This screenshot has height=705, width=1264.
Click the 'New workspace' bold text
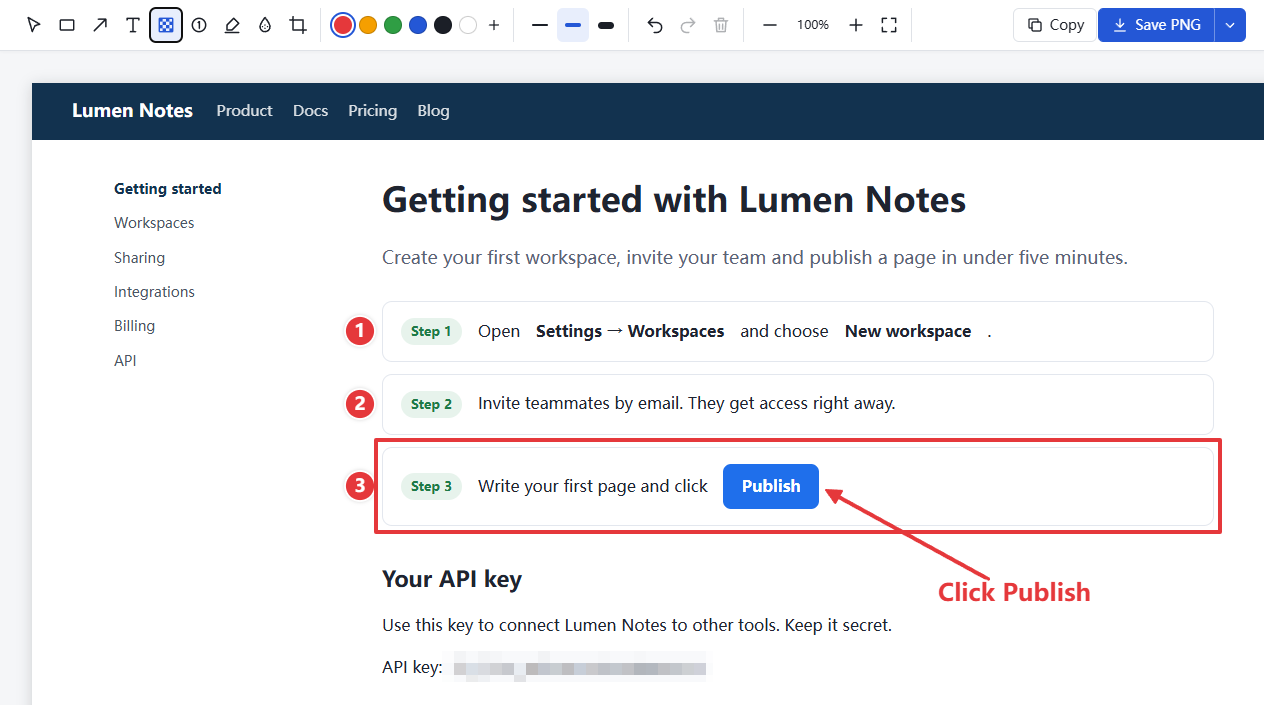click(908, 331)
